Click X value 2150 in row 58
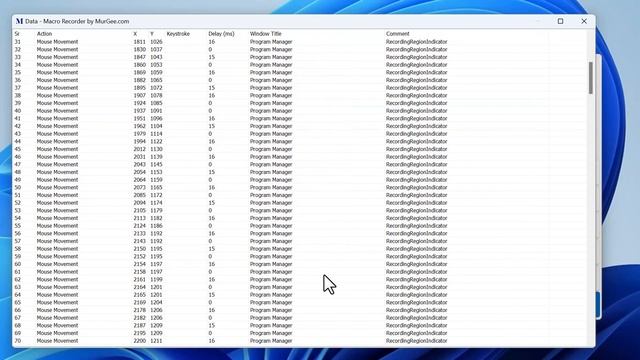This screenshot has height=360, width=640. click(x=140, y=249)
